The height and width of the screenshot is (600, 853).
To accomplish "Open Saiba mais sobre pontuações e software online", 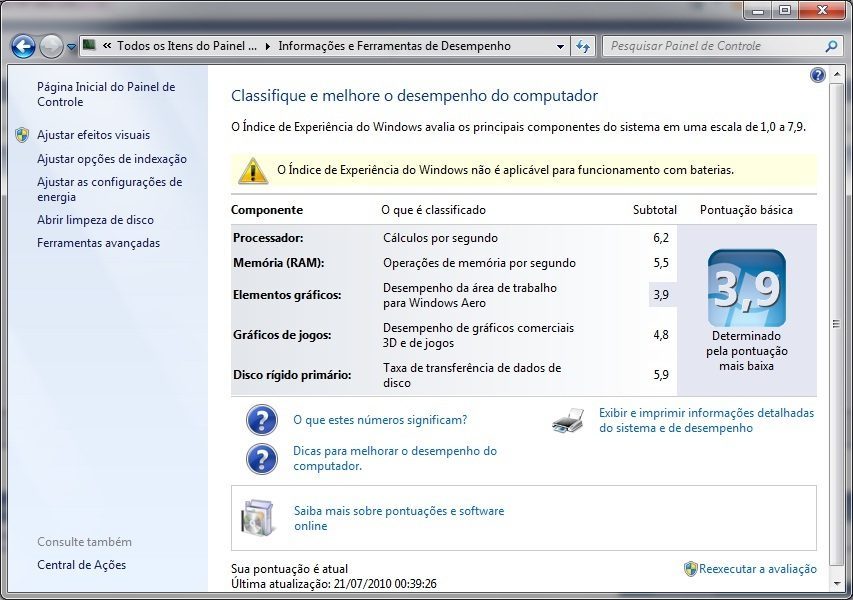I will tap(399, 518).
